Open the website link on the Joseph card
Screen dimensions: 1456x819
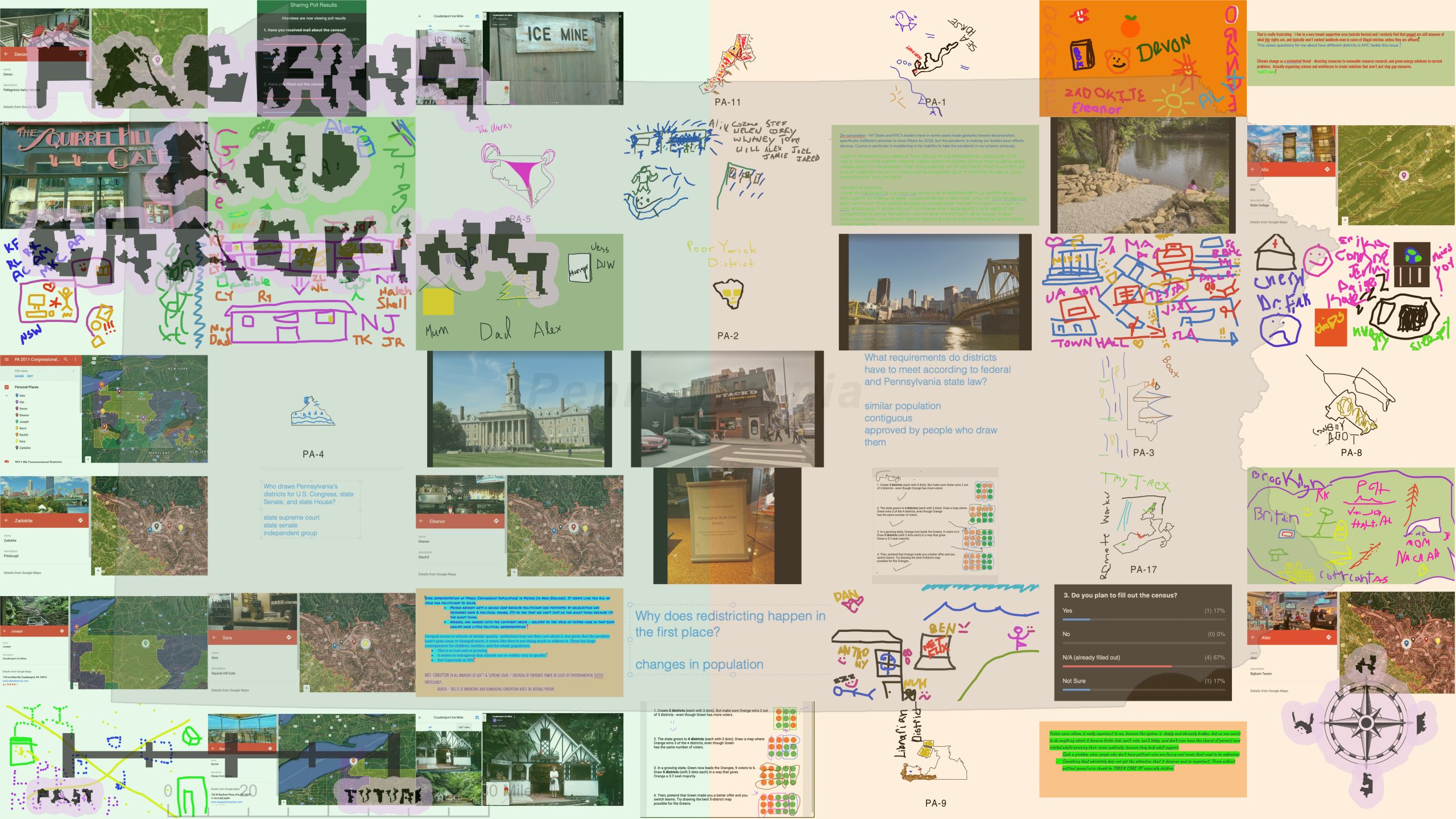click(15, 681)
